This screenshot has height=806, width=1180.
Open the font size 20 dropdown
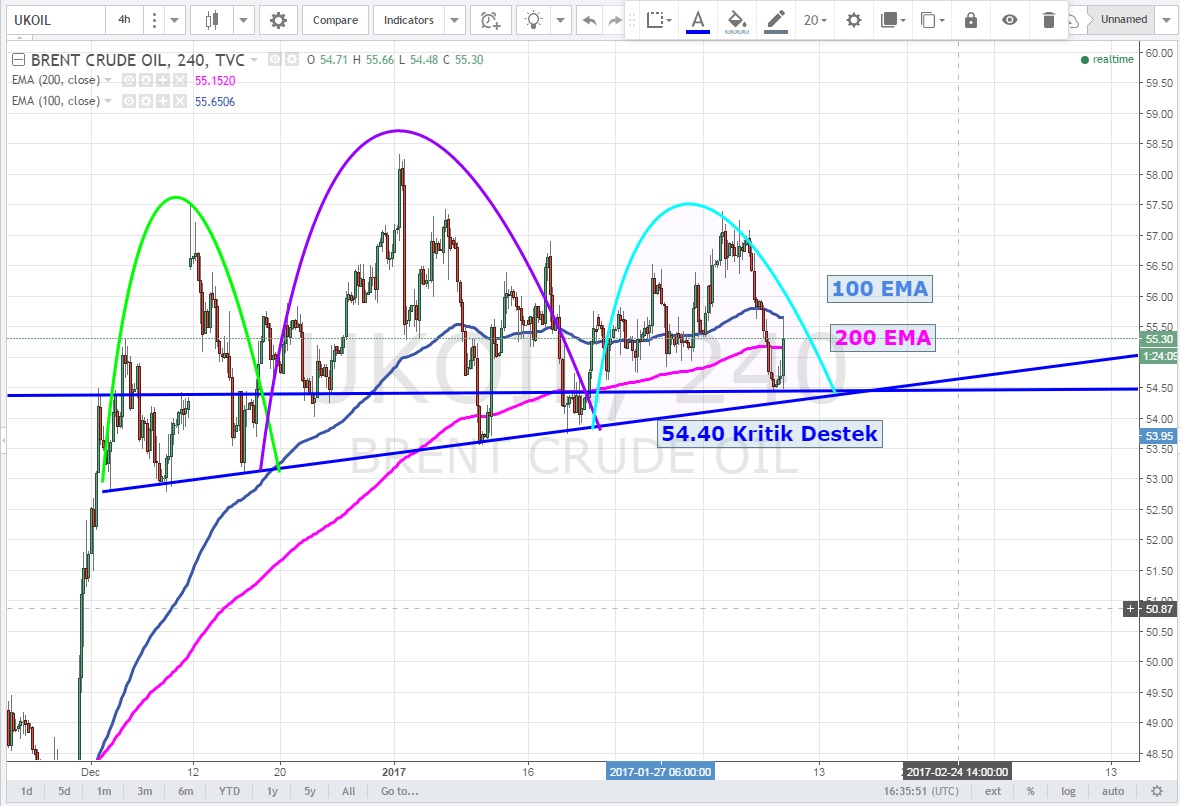pos(815,20)
